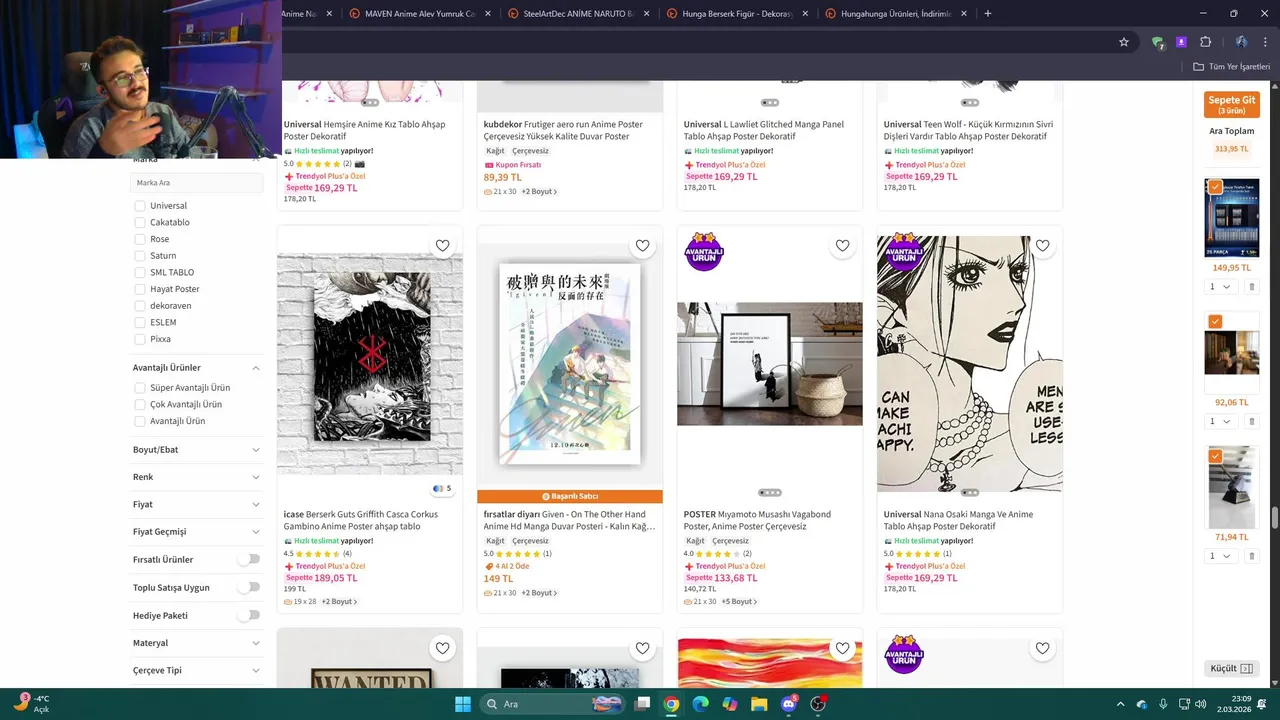Open Microsoft Edge from the taskbar
Screen dimensions: 1280x720
tap(701, 704)
